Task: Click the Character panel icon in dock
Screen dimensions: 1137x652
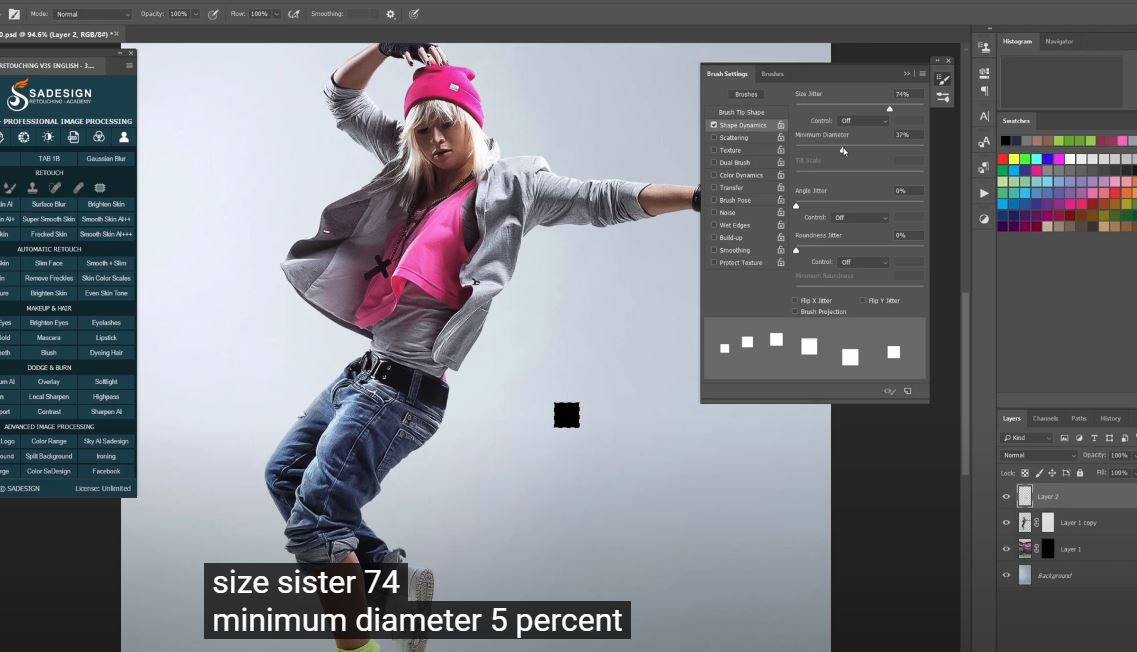Action: point(984,117)
